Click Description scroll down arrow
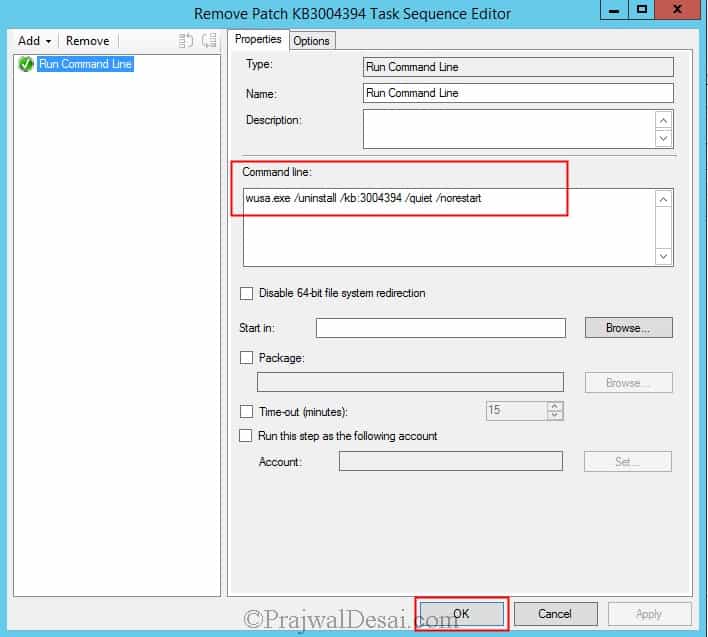This screenshot has height=637, width=708. click(663, 138)
